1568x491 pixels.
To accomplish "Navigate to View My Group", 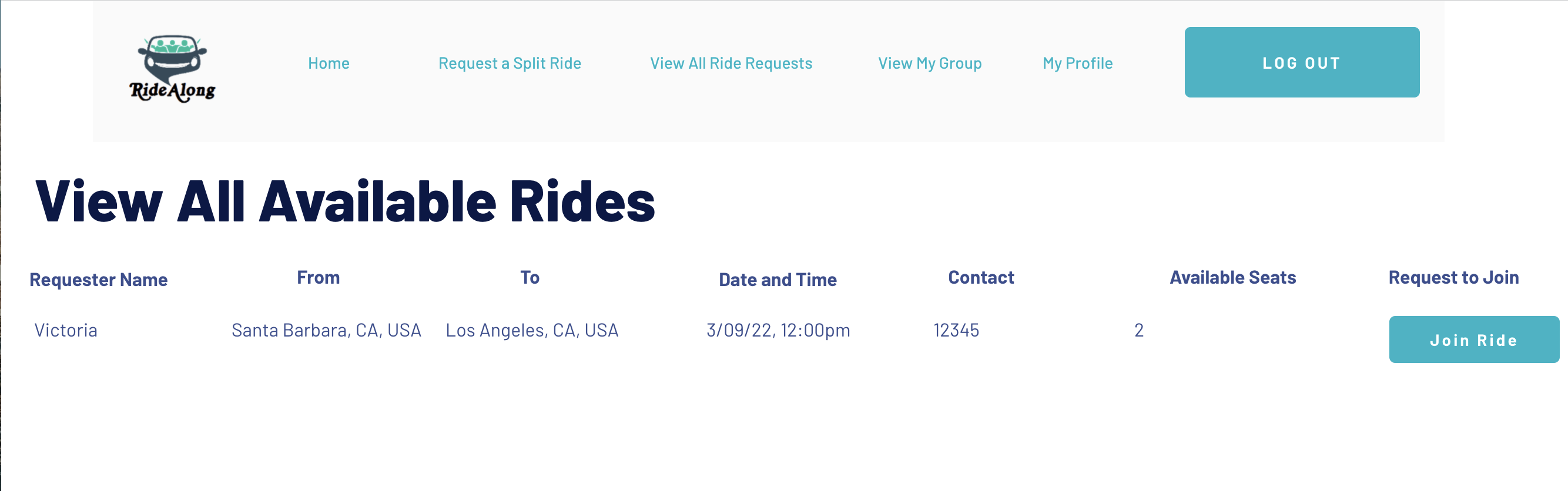I will pyautogui.click(x=929, y=63).
